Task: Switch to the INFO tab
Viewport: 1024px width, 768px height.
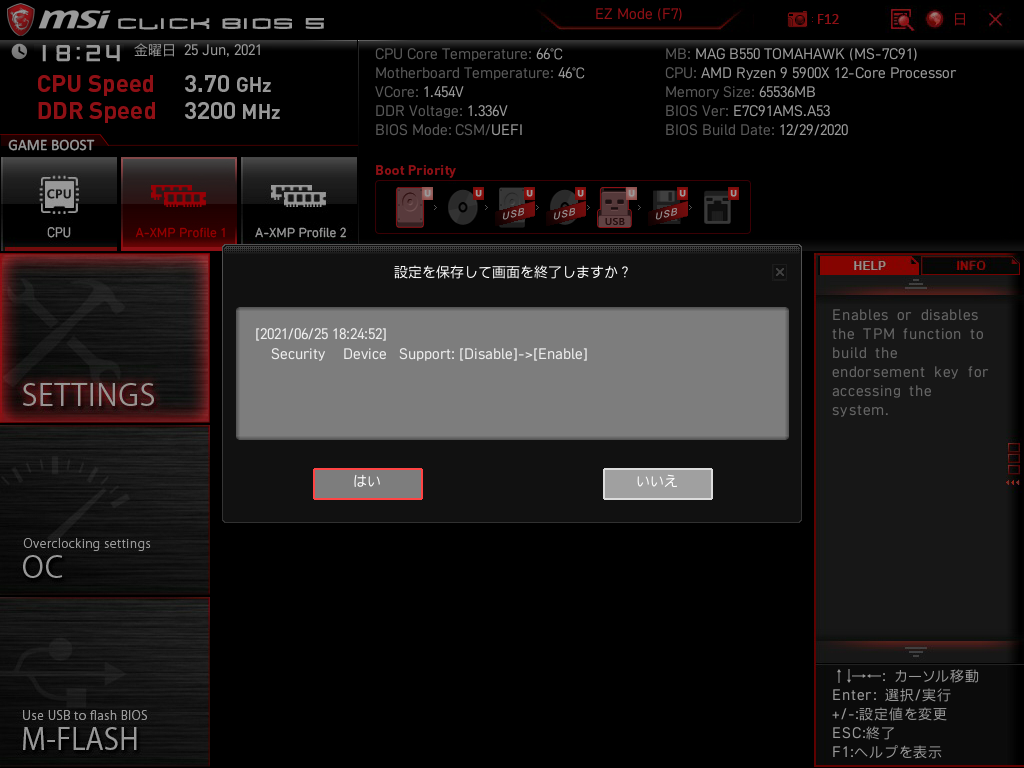Action: pyautogui.click(x=970, y=265)
